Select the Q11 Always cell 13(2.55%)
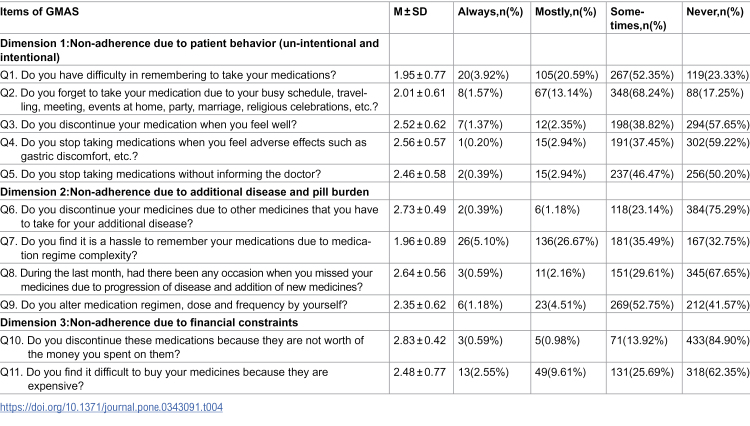 (483, 372)
